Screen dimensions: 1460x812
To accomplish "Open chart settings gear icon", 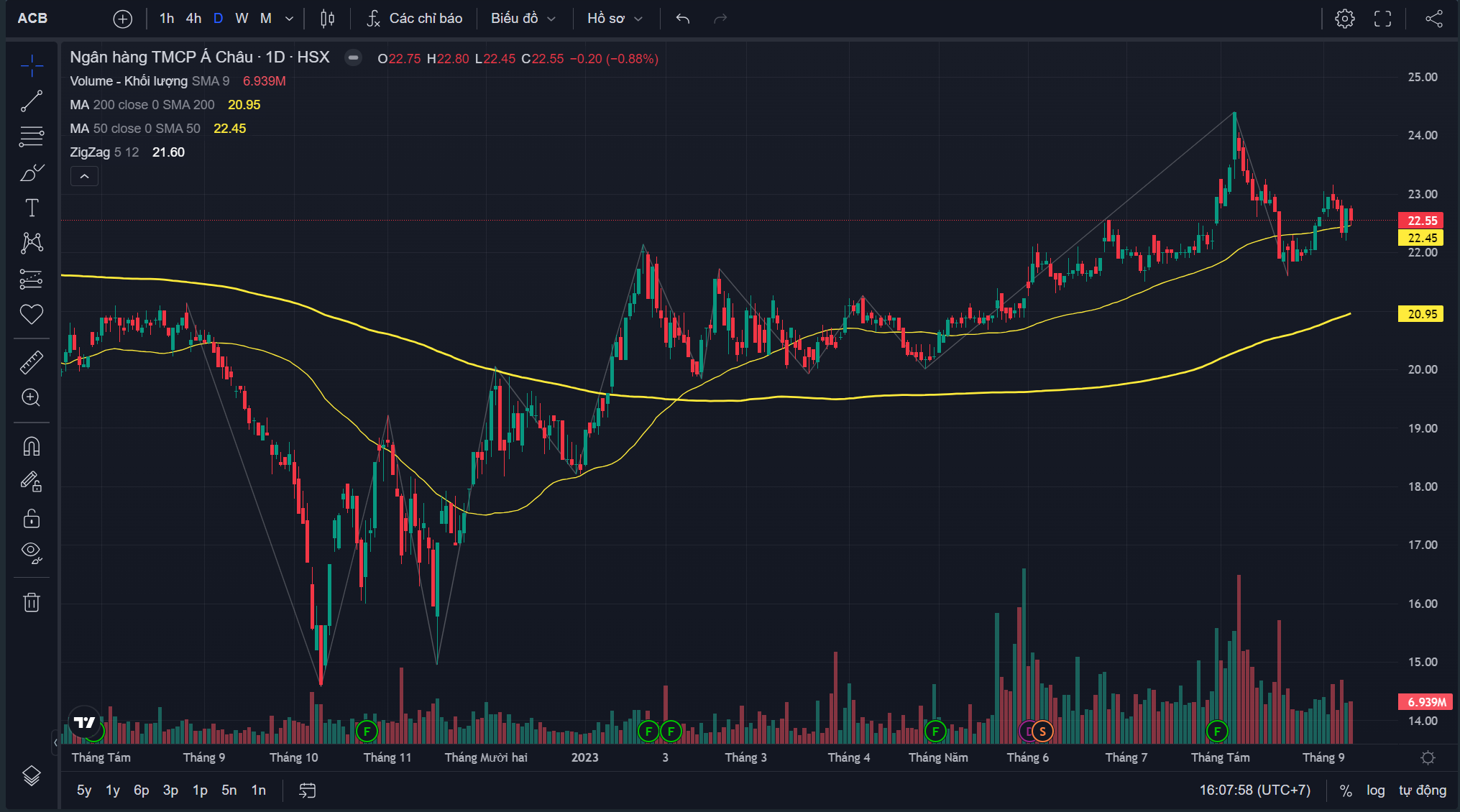I will coord(1345,19).
